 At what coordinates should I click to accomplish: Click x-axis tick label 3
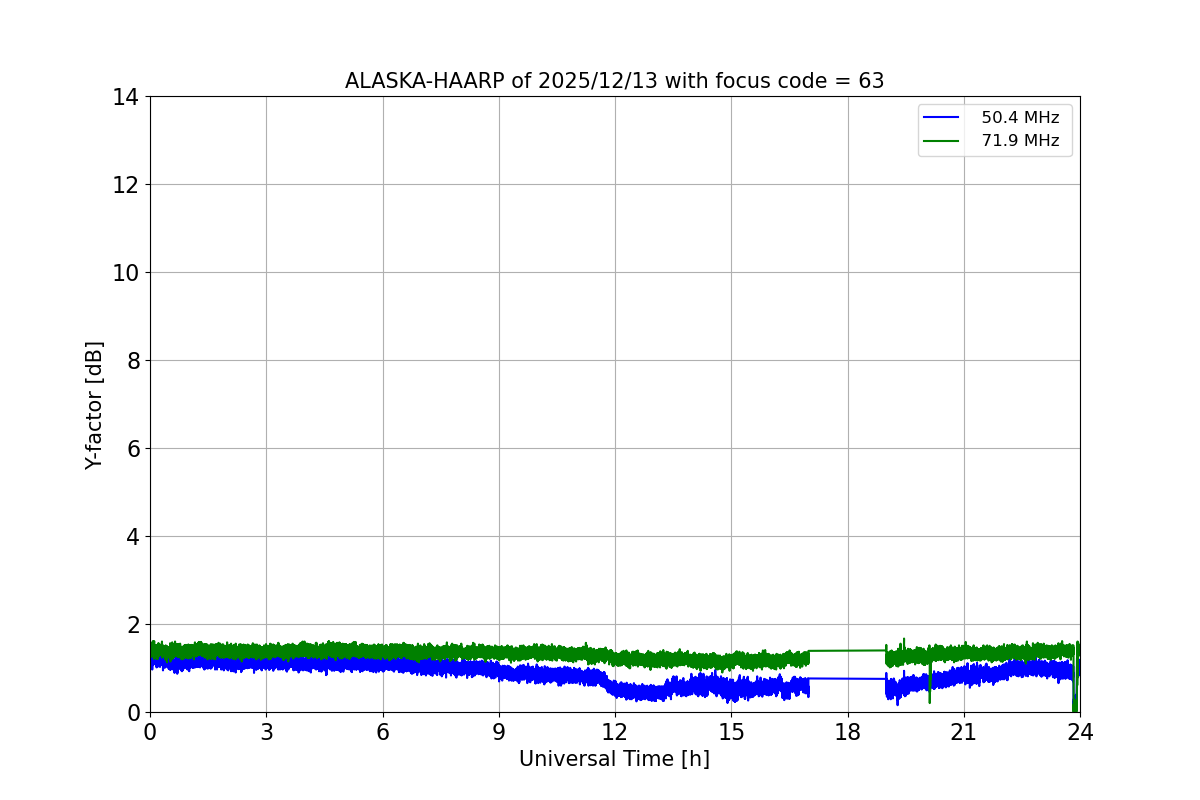click(266, 732)
